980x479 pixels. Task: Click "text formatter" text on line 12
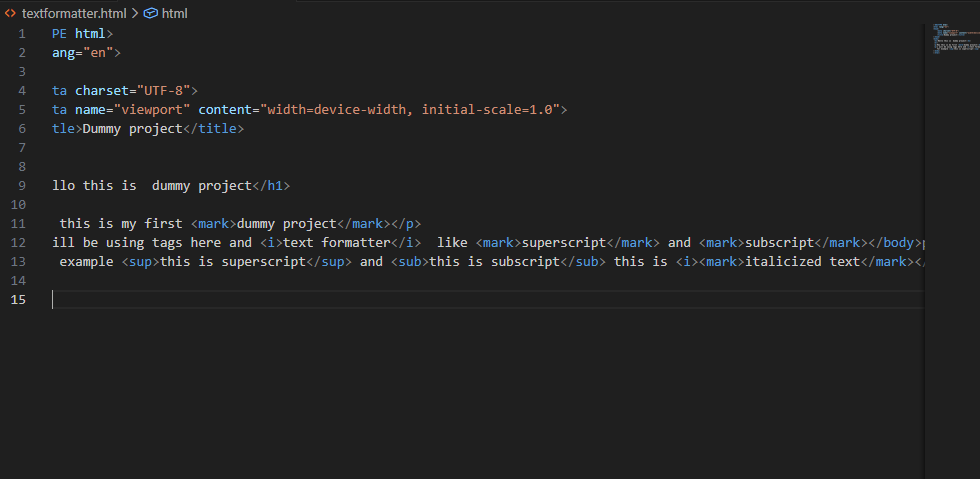[x=337, y=243]
